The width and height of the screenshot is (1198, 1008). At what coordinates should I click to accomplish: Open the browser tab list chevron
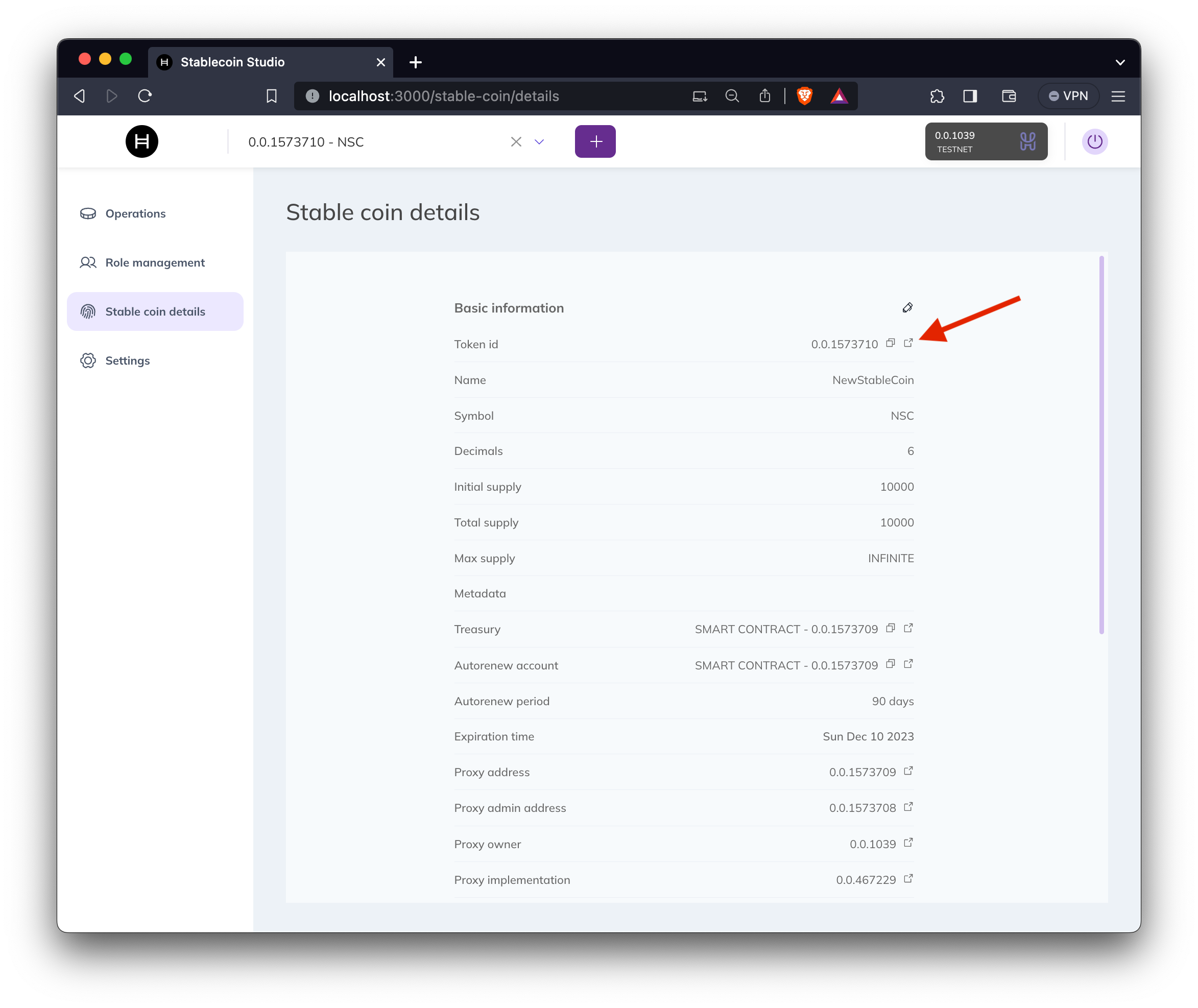coord(1120,62)
